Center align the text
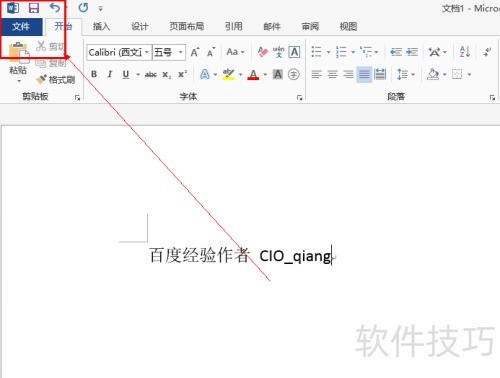The width and height of the screenshot is (500, 378). tap(332, 74)
